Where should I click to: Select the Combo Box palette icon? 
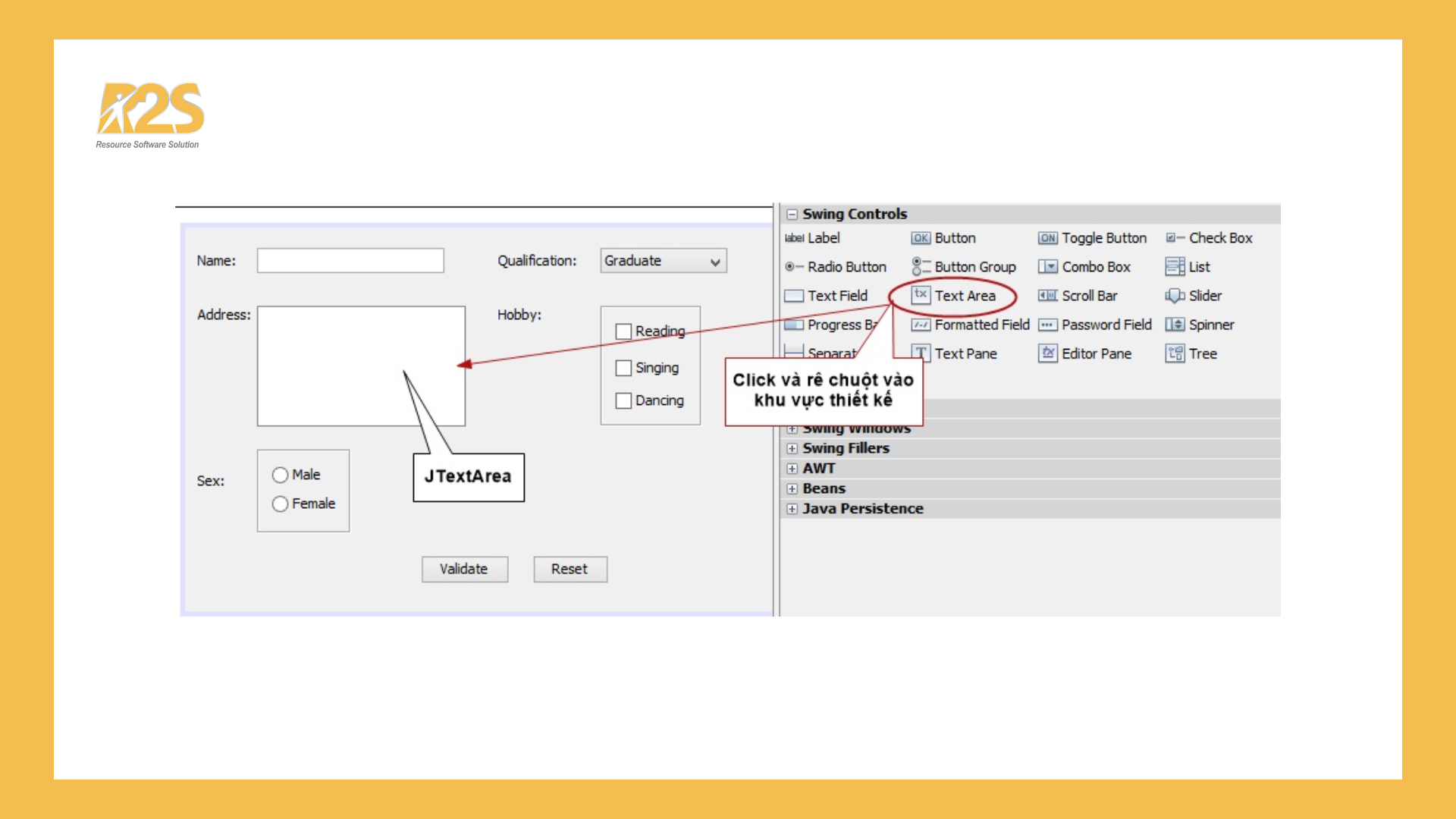(x=1047, y=267)
